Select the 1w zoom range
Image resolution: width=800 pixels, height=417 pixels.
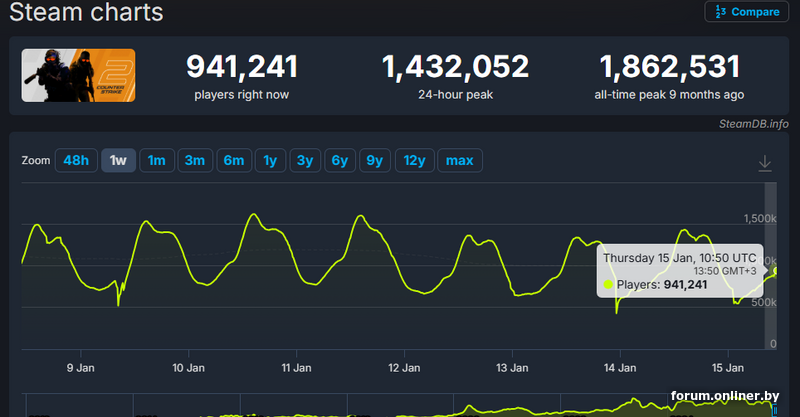(x=118, y=160)
